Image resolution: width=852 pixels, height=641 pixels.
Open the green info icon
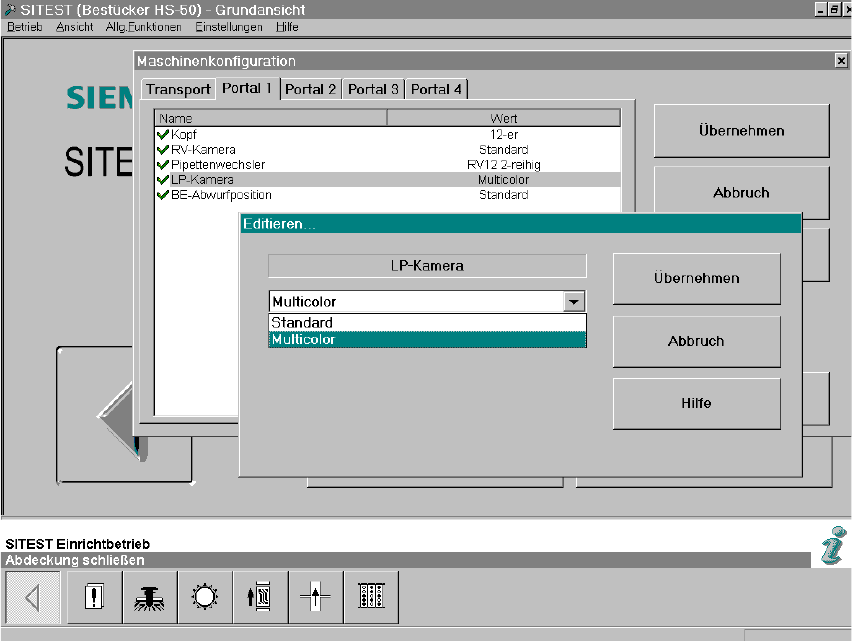[832, 547]
